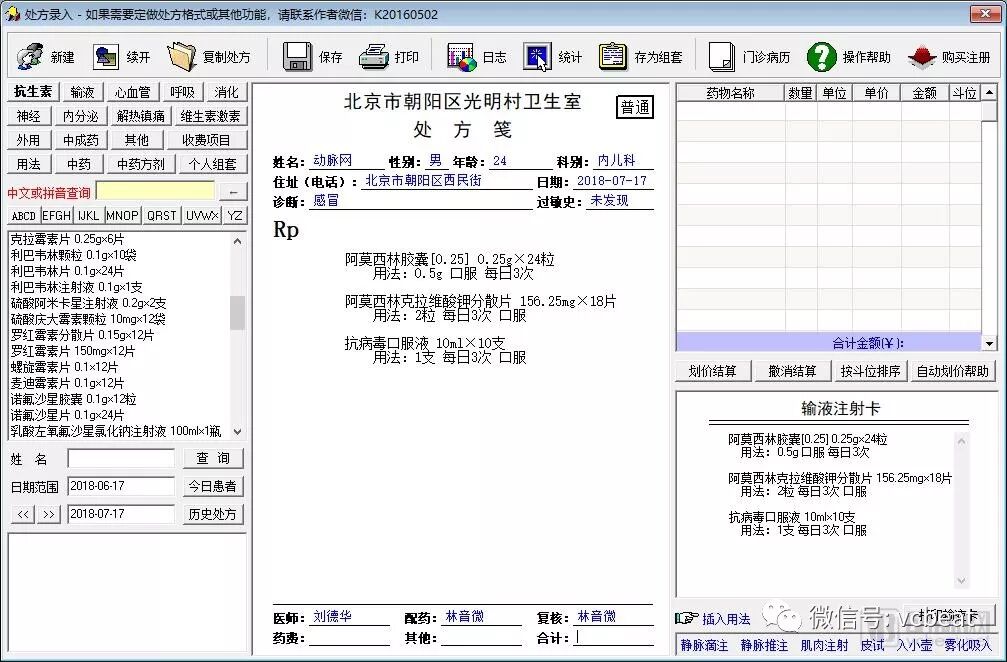Click the 查询 search button
This screenshot has height=662, width=1007.
[x=213, y=458]
